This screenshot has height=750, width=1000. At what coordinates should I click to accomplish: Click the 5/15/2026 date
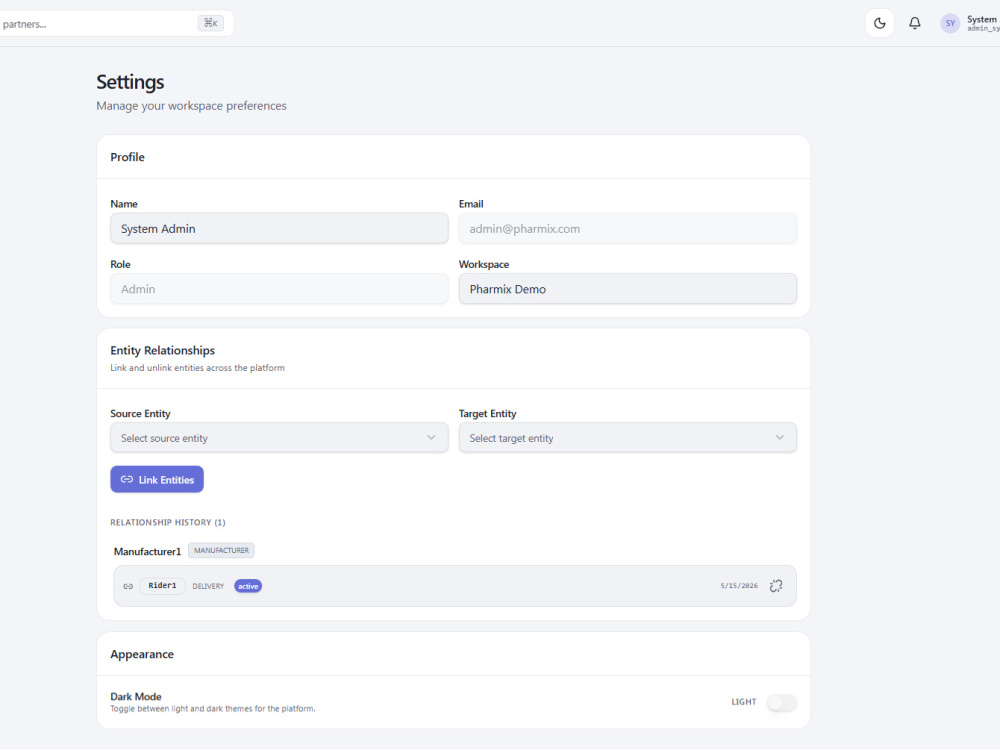point(739,586)
